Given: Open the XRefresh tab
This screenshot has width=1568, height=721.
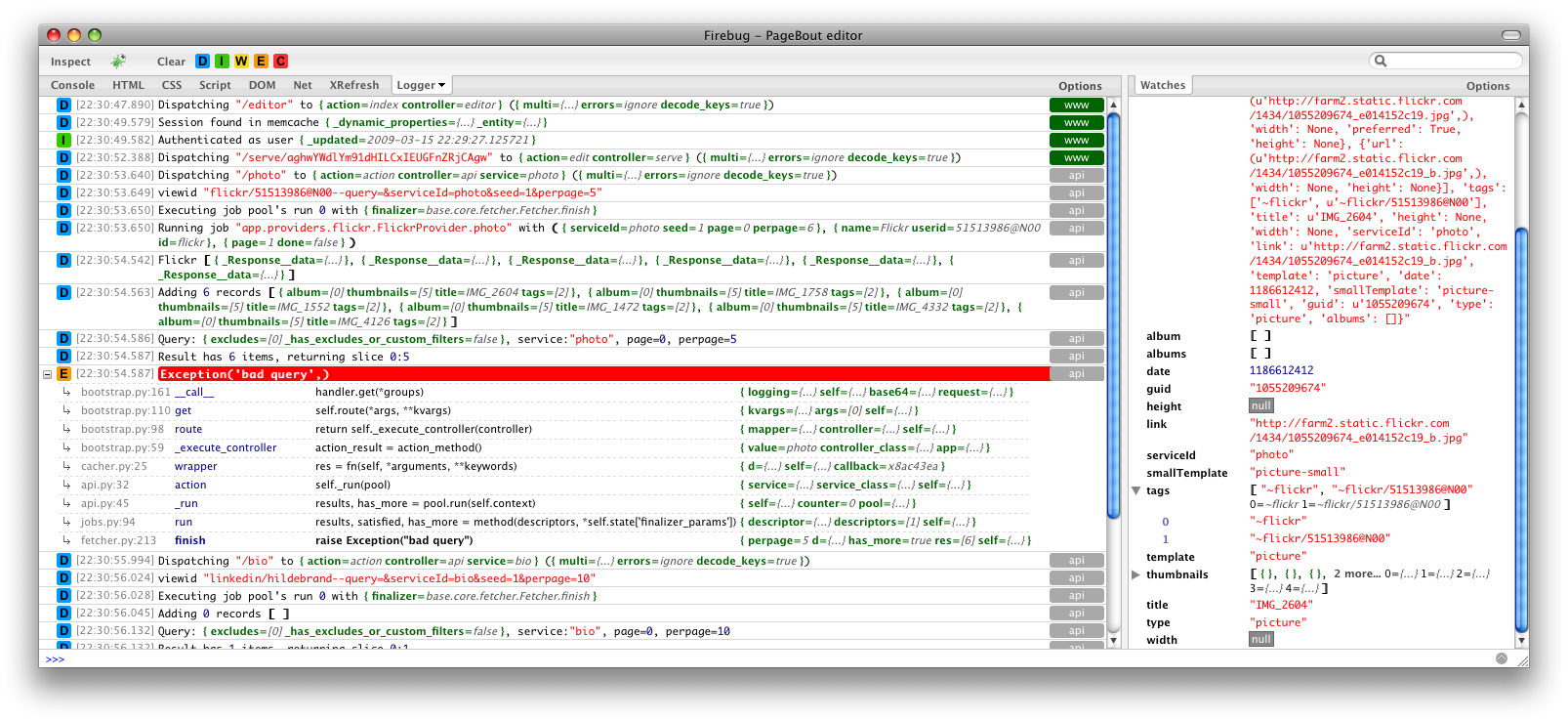Looking at the screenshot, I should (x=353, y=85).
